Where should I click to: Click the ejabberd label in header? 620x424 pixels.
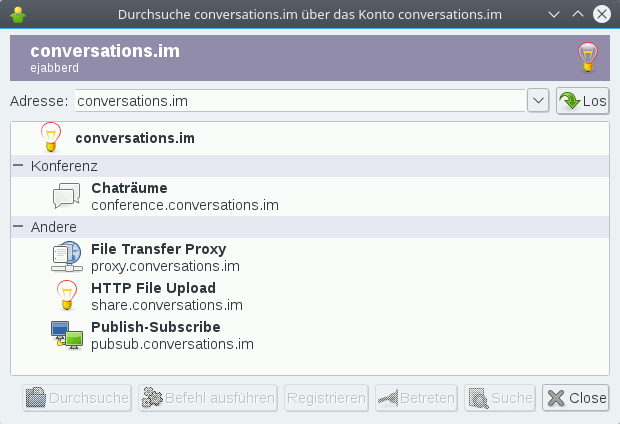[x=55, y=68]
